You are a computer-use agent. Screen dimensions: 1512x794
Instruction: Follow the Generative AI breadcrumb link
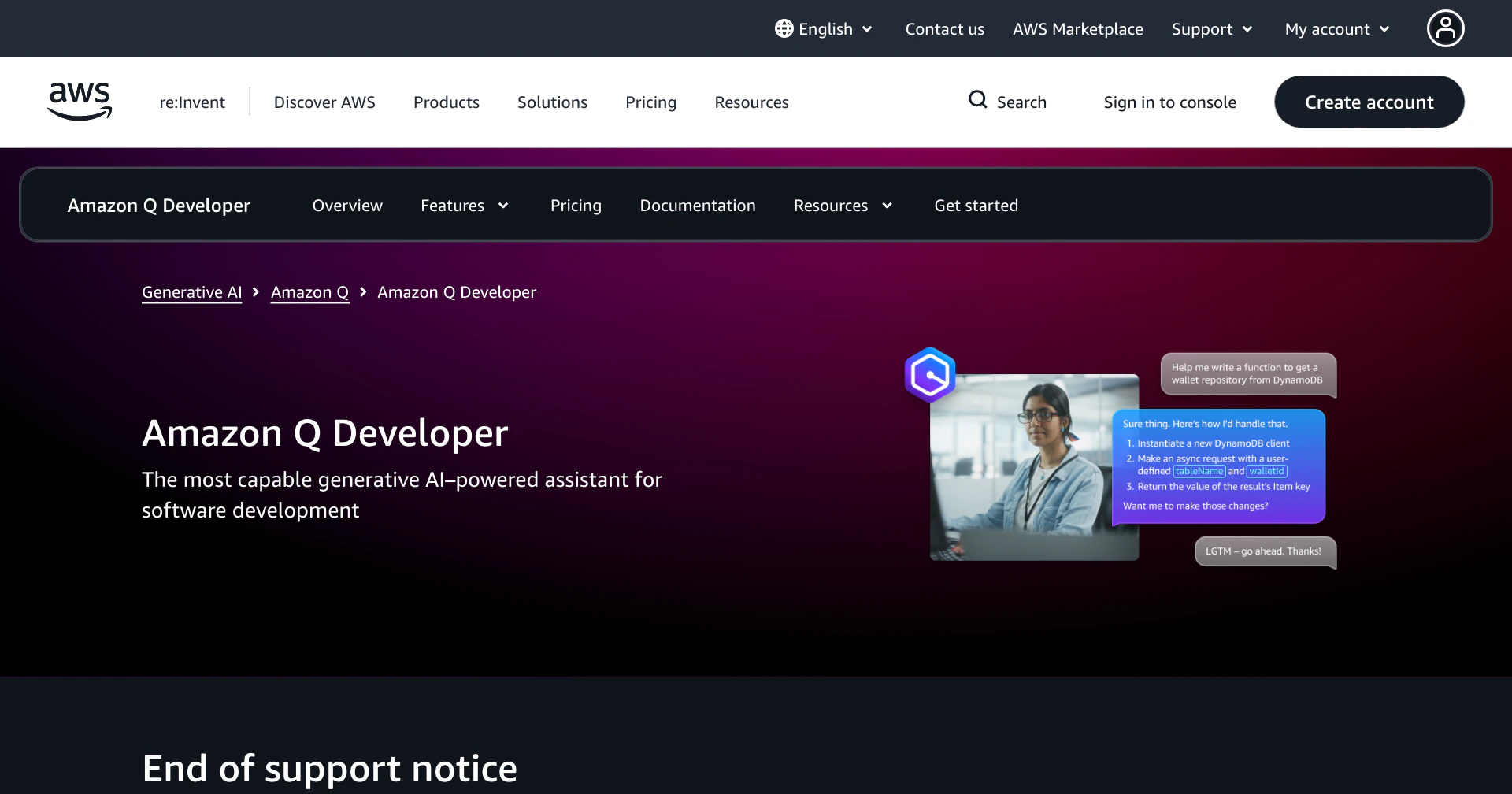[x=192, y=292]
